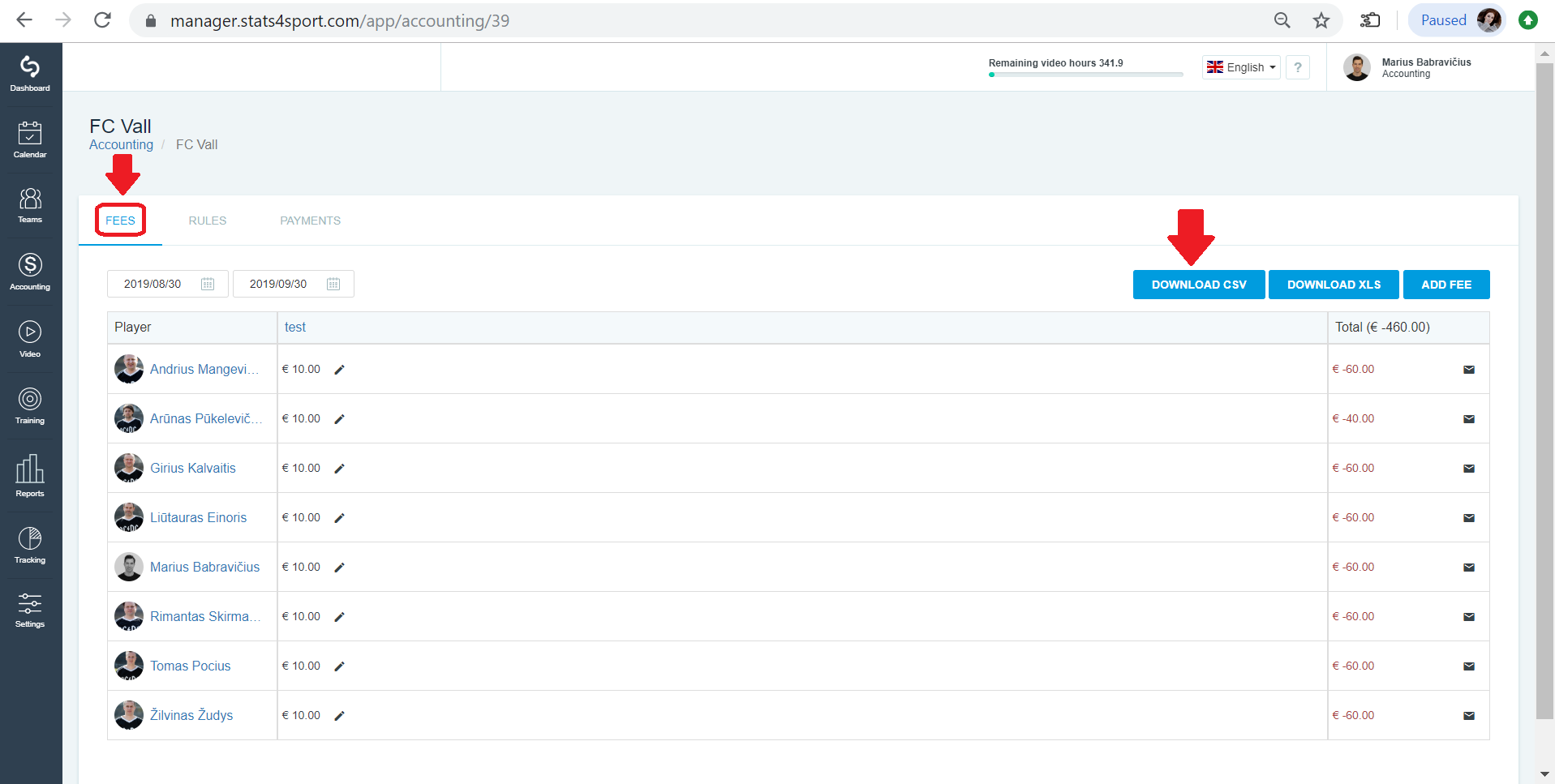Open Accounting from the sidebar
Image resolution: width=1555 pixels, height=784 pixels.
point(30,272)
